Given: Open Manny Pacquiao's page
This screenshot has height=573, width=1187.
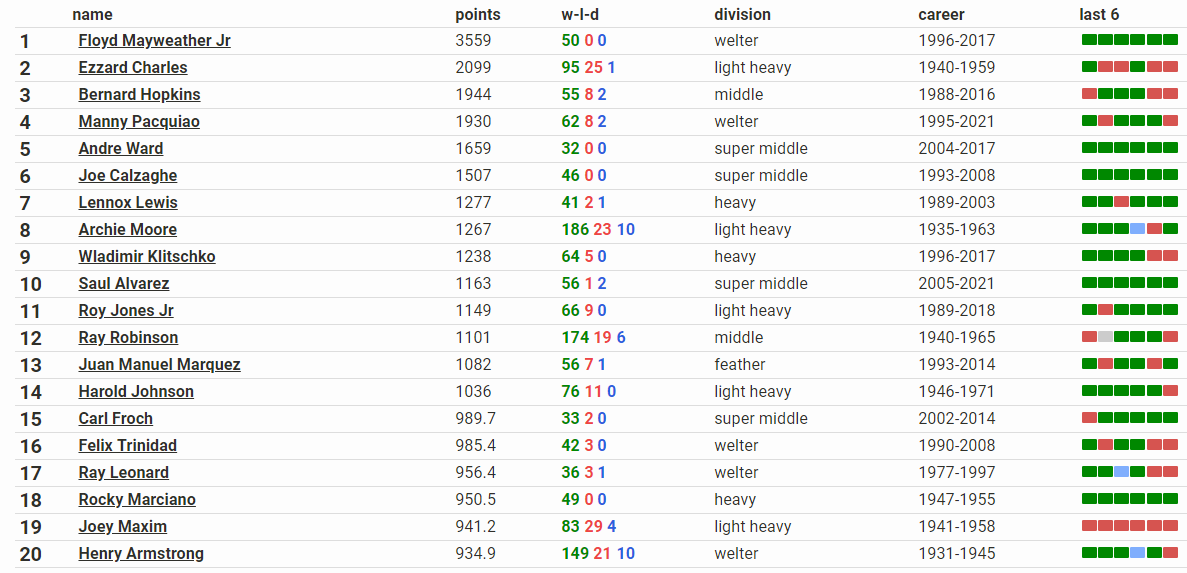Looking at the screenshot, I should pyautogui.click(x=139, y=122).
